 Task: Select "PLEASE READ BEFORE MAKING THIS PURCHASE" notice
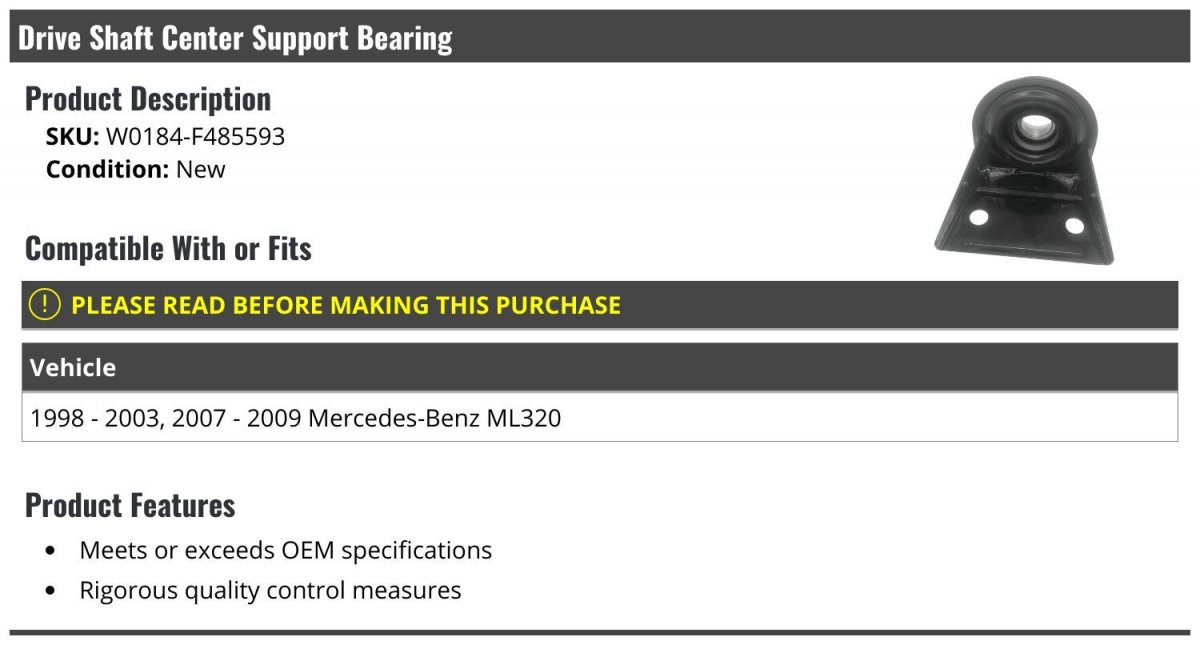point(346,305)
